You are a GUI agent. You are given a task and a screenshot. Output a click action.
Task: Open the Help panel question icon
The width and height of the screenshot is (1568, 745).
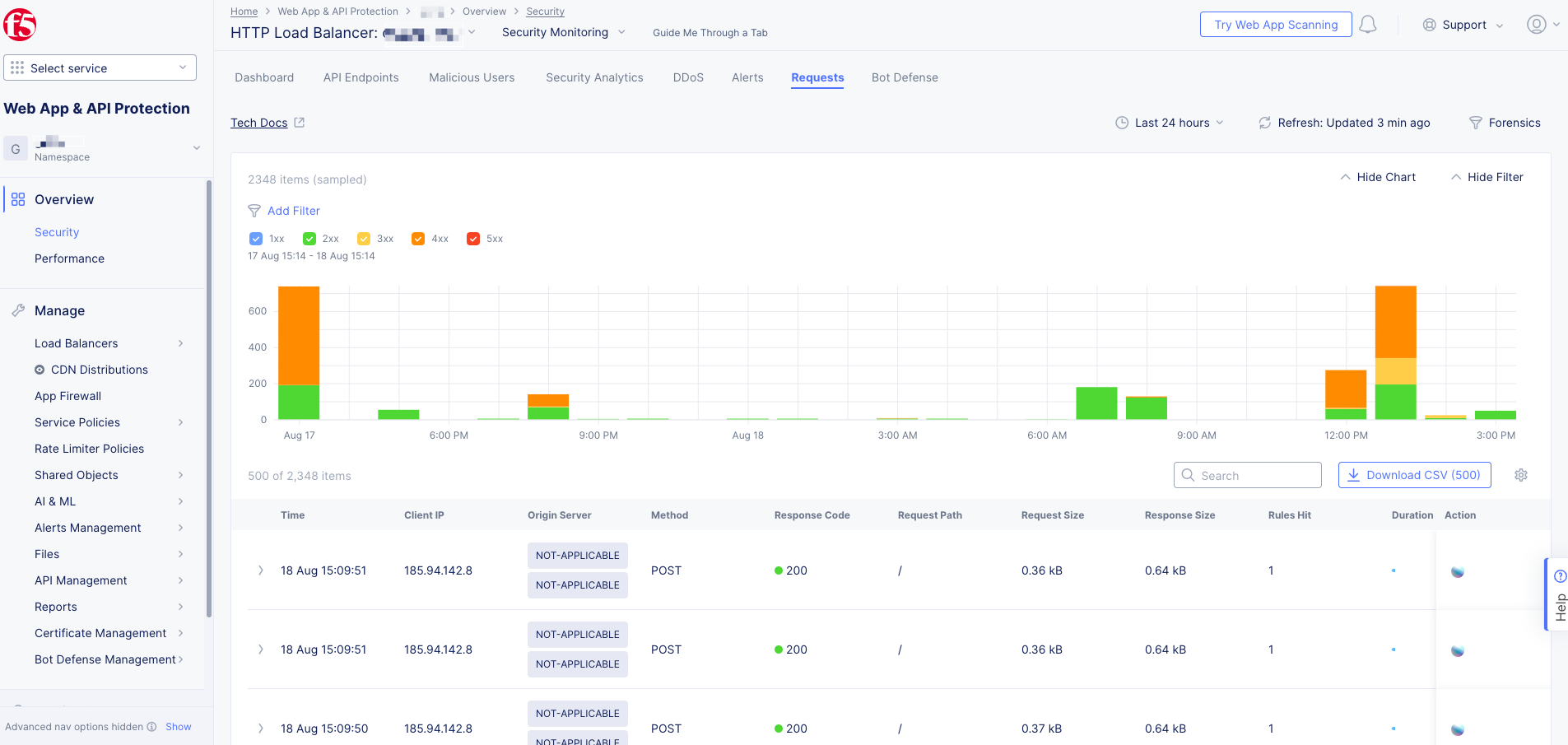[1561, 575]
